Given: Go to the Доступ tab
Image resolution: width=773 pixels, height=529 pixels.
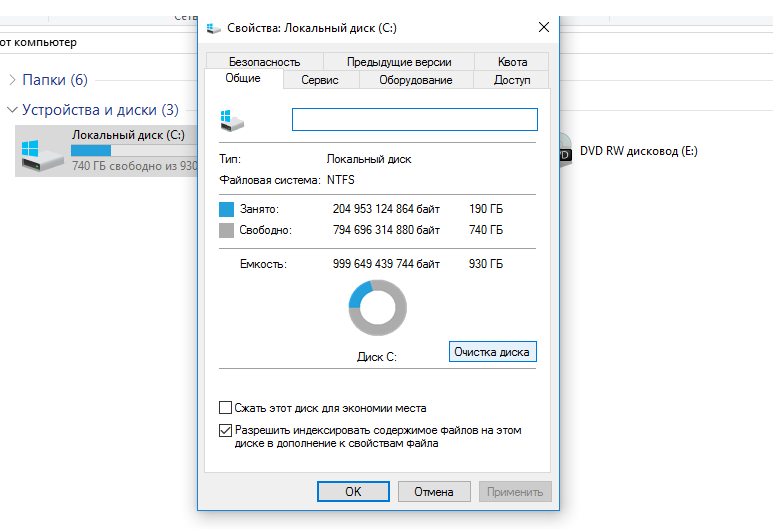Looking at the screenshot, I should click(512, 80).
